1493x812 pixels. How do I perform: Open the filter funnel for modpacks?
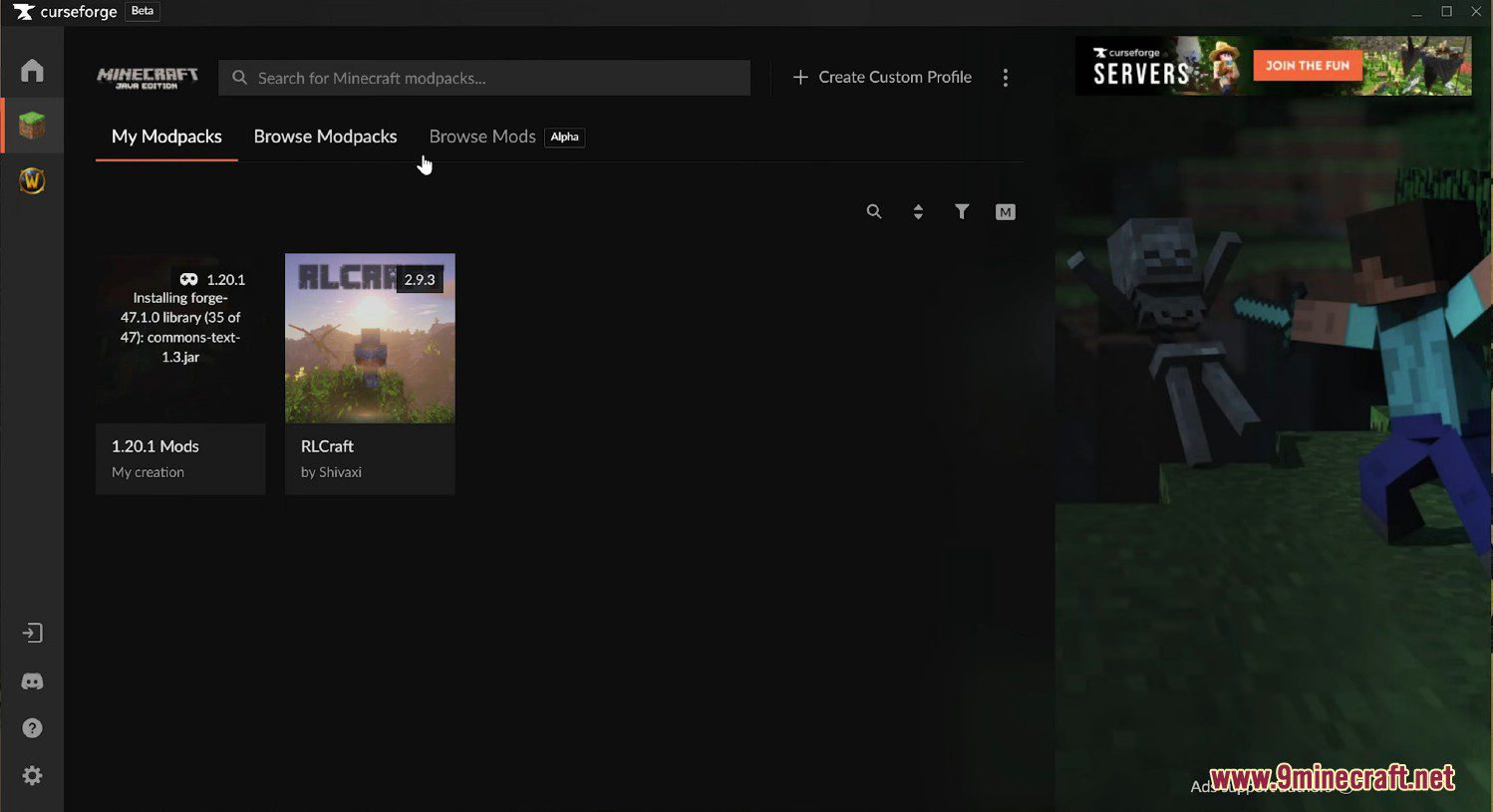962,211
